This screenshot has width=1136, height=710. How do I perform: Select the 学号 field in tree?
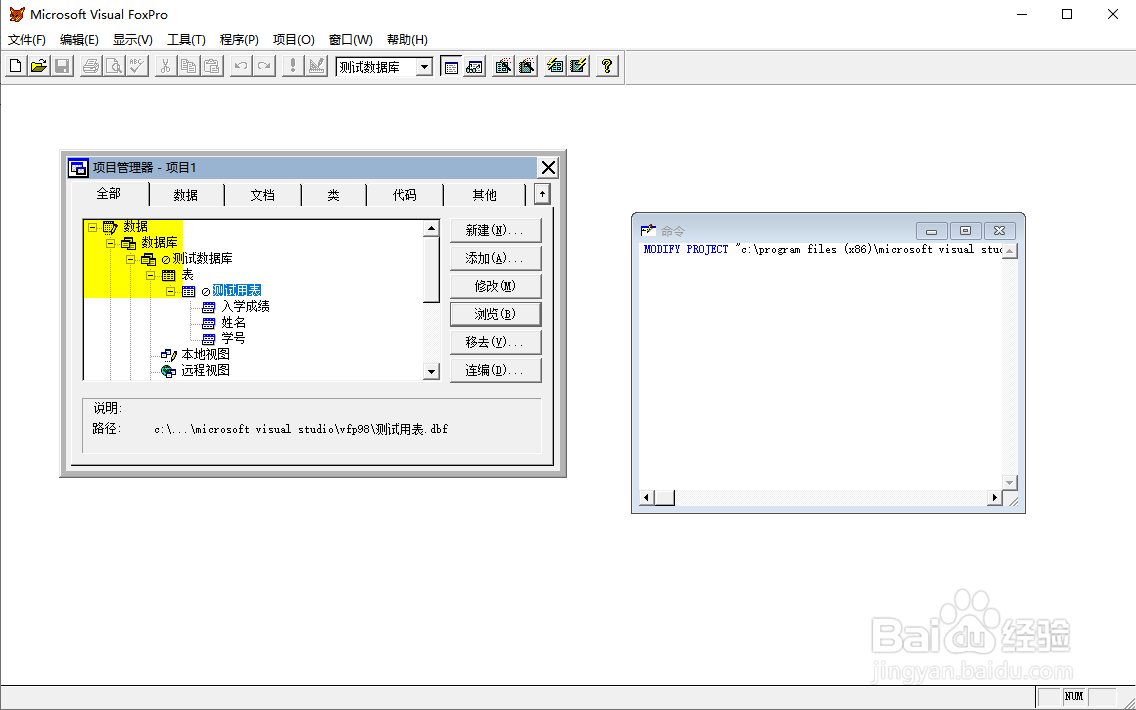tap(233, 338)
